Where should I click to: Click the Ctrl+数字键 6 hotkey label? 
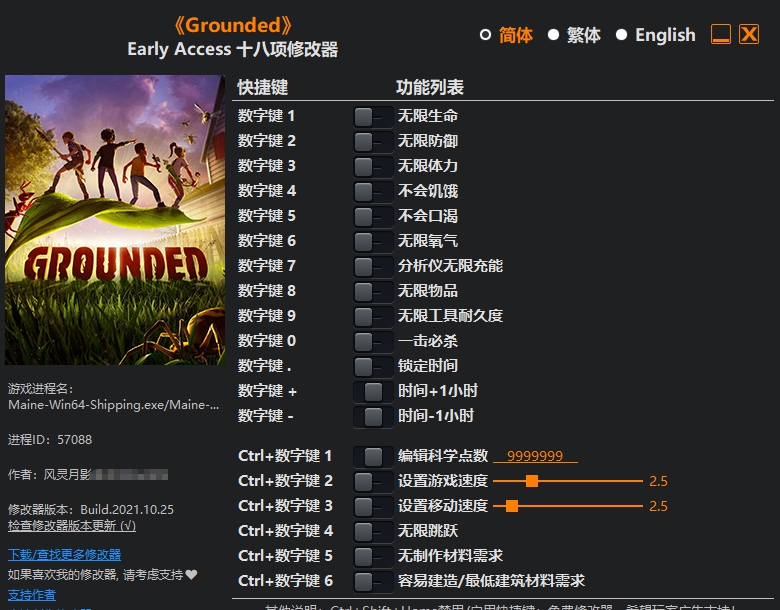click(285, 581)
